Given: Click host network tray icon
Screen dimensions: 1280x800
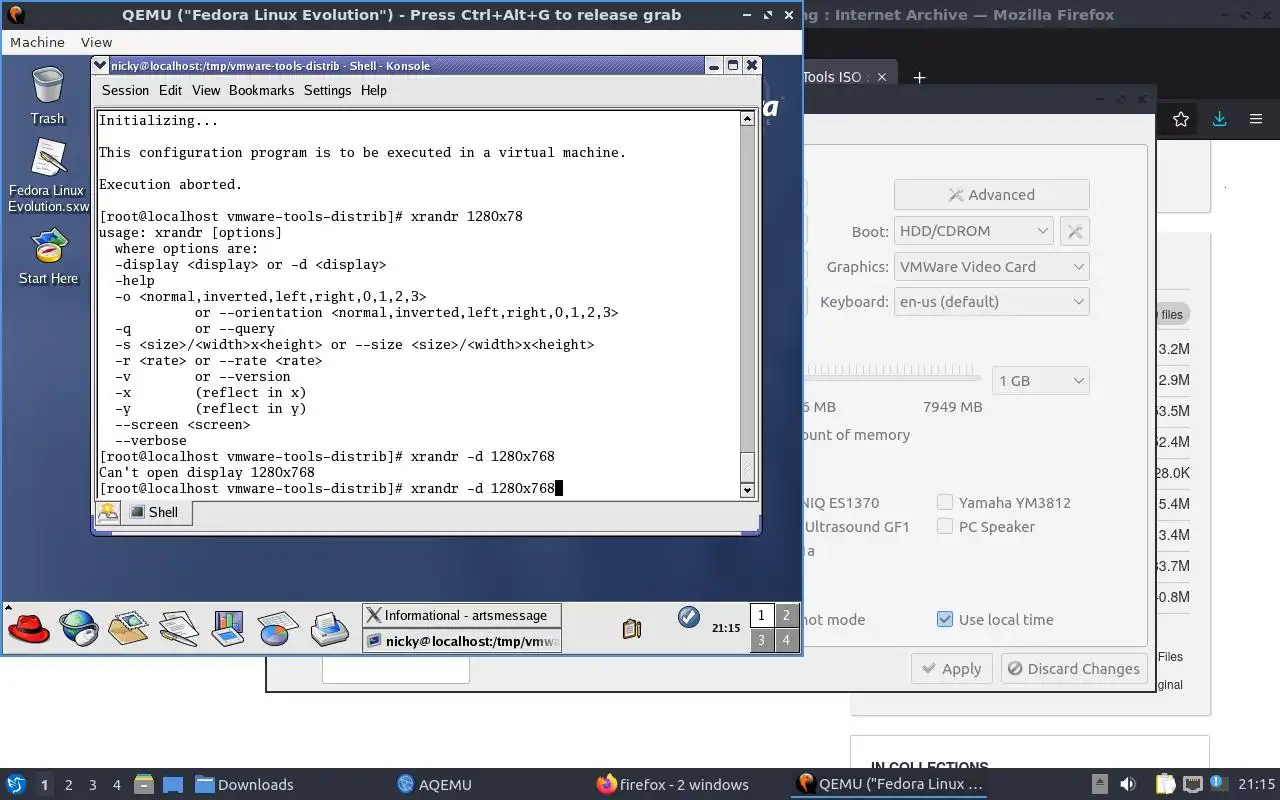Looking at the screenshot, I should click(x=1192, y=784).
